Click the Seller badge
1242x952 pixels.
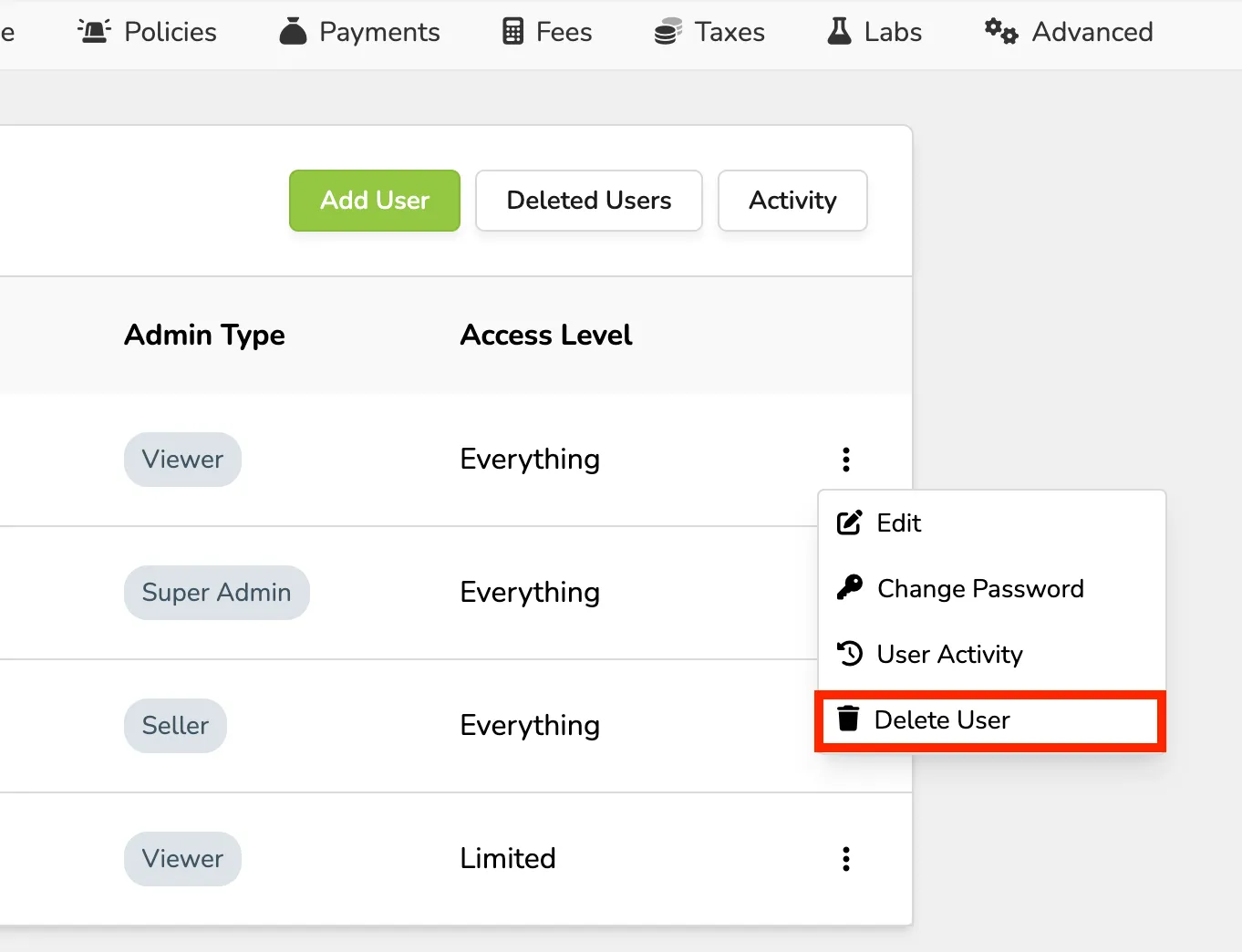[175, 726]
